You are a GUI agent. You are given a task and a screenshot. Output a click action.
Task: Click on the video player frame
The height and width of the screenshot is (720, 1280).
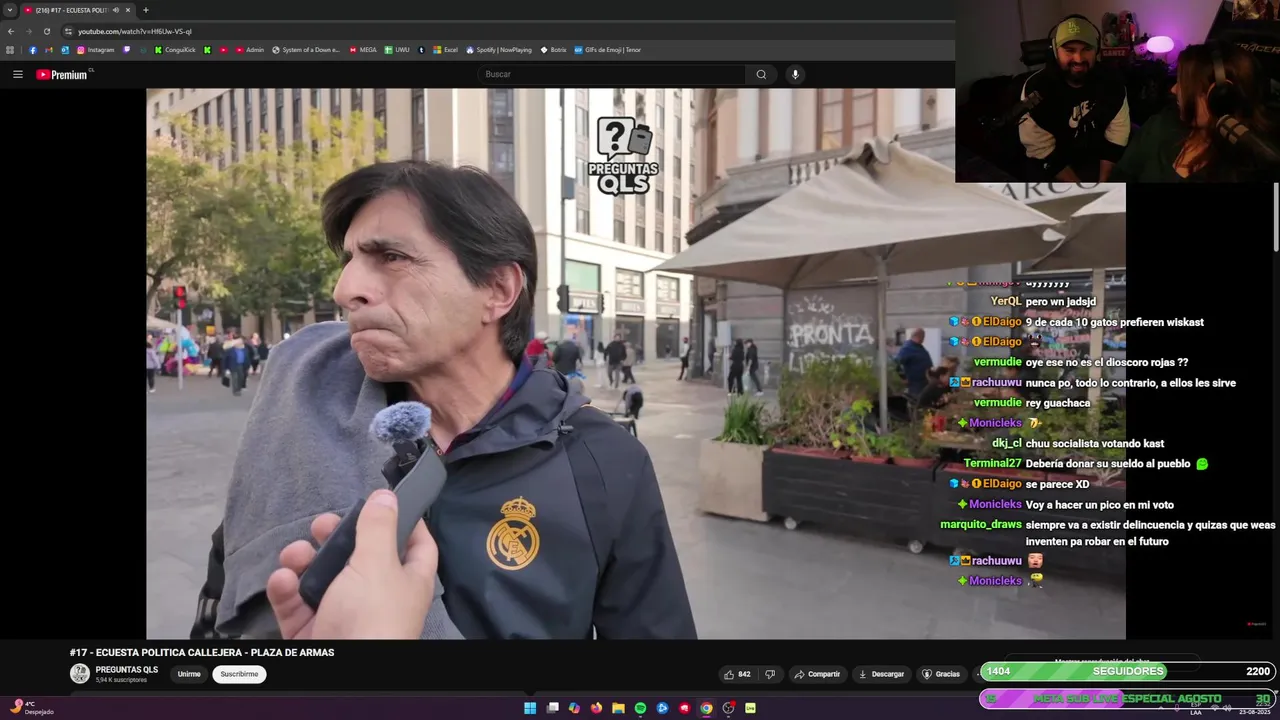(636, 363)
